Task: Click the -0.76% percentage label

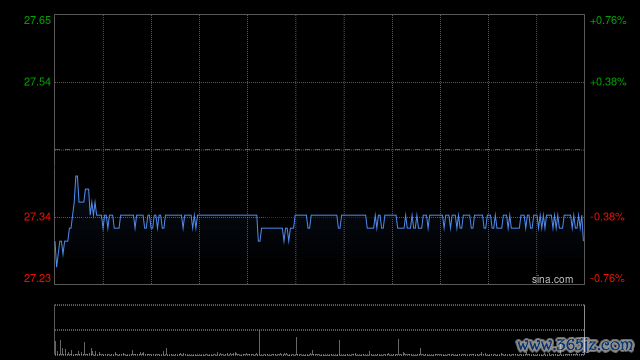Action: click(x=607, y=278)
